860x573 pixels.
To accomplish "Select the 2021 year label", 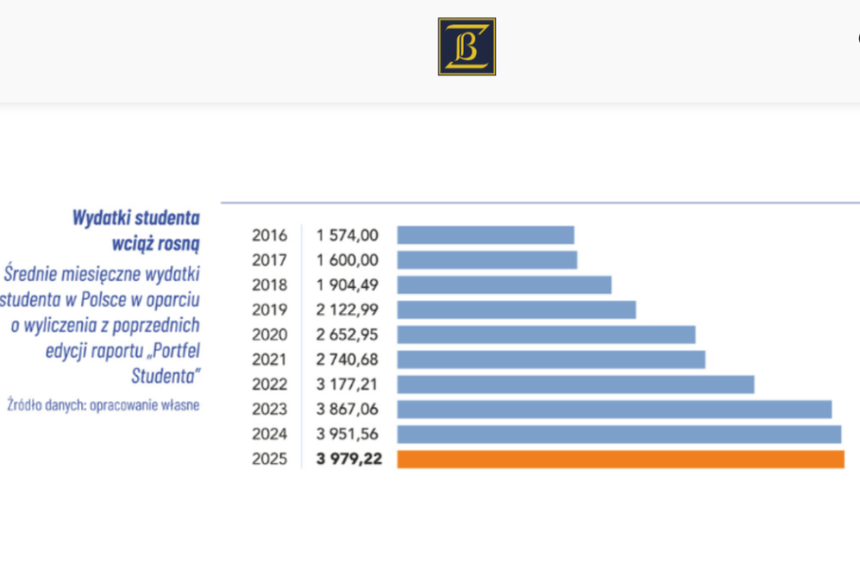I will point(269,360).
